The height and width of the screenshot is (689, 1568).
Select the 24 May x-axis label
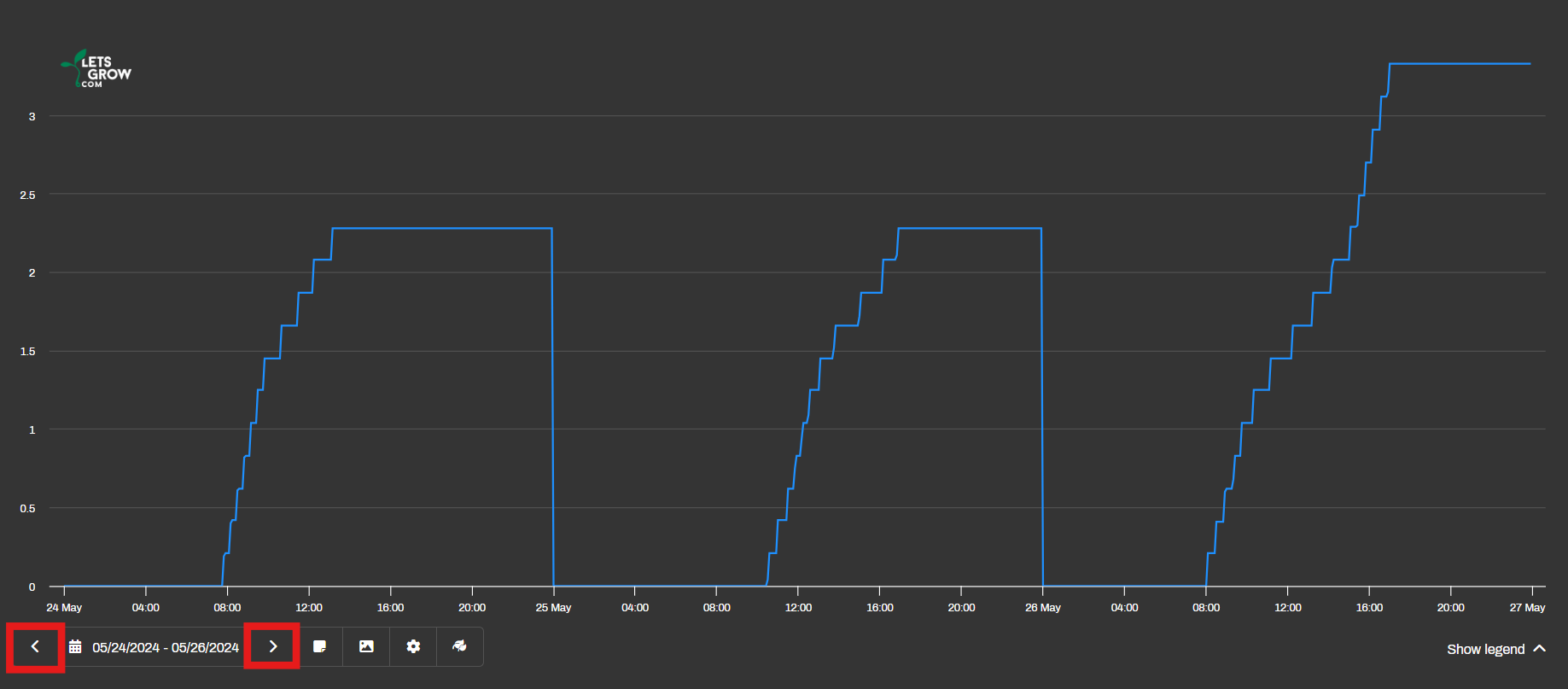pos(64,608)
